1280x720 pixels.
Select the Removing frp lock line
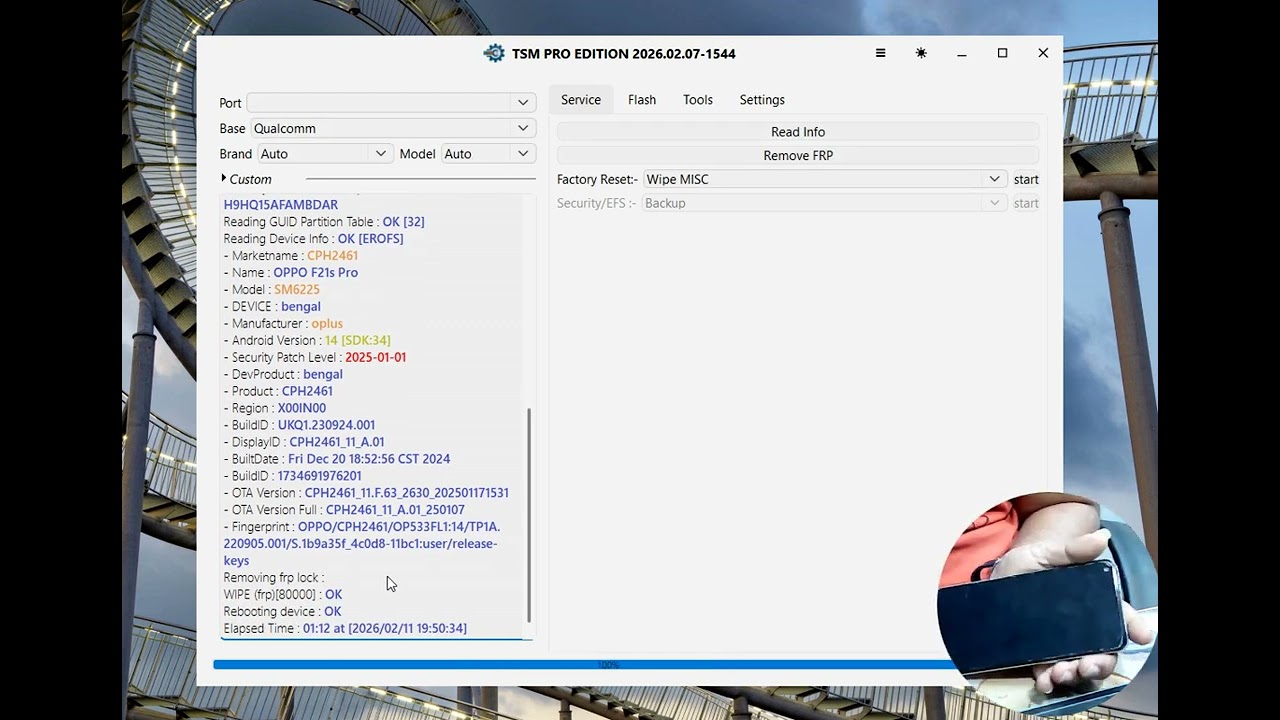tap(274, 577)
